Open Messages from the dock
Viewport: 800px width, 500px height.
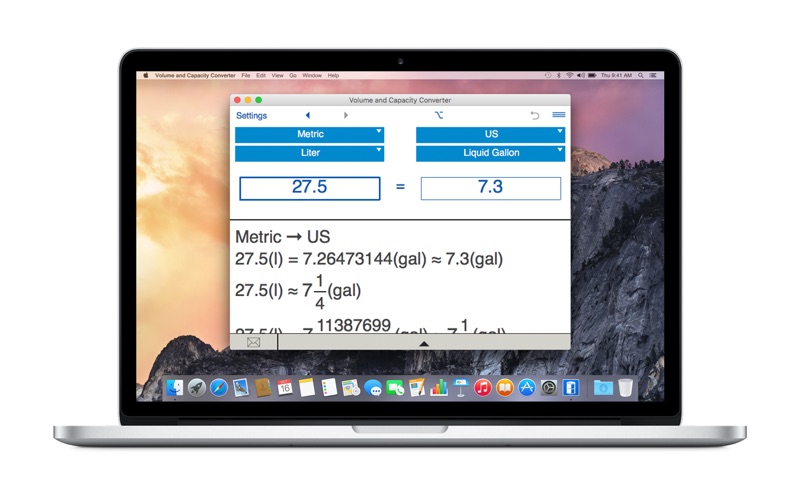373,389
